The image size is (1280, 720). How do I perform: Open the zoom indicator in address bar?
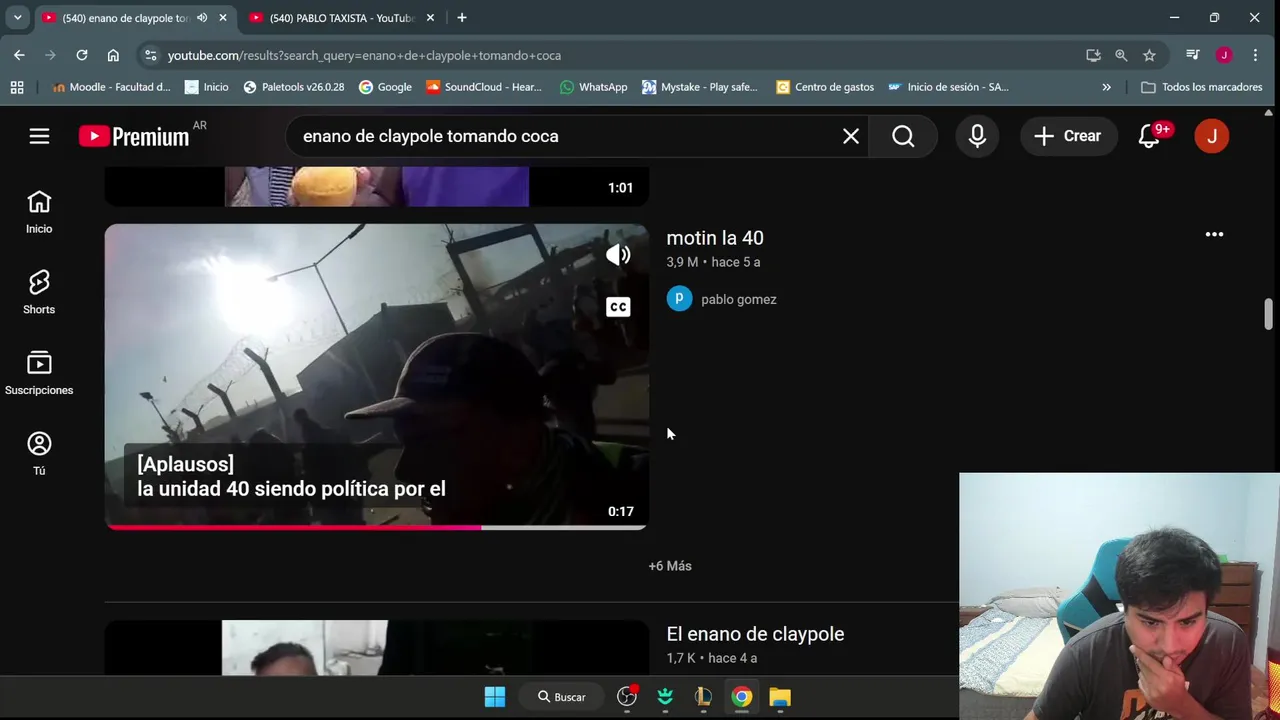pyautogui.click(x=1121, y=55)
